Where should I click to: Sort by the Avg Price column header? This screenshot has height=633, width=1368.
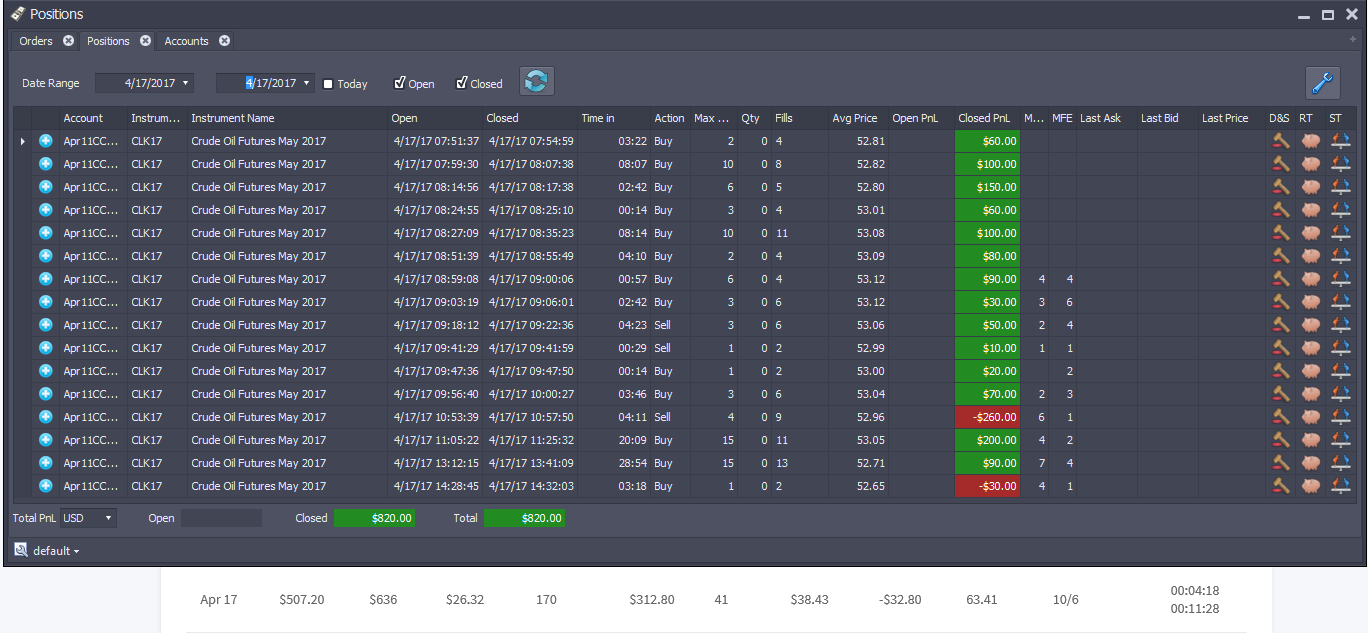[x=855, y=118]
